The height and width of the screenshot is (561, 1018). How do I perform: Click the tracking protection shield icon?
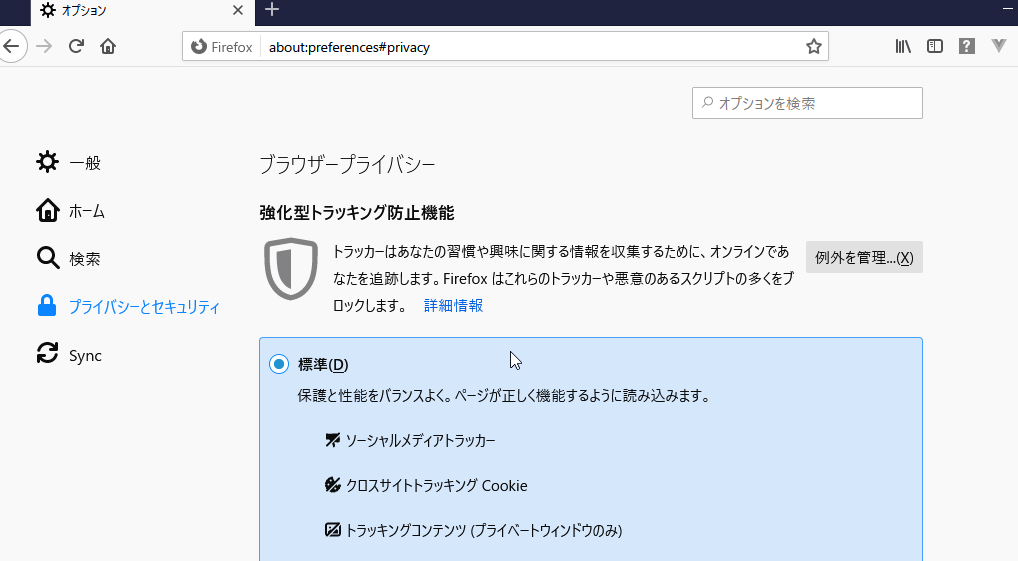tap(291, 269)
